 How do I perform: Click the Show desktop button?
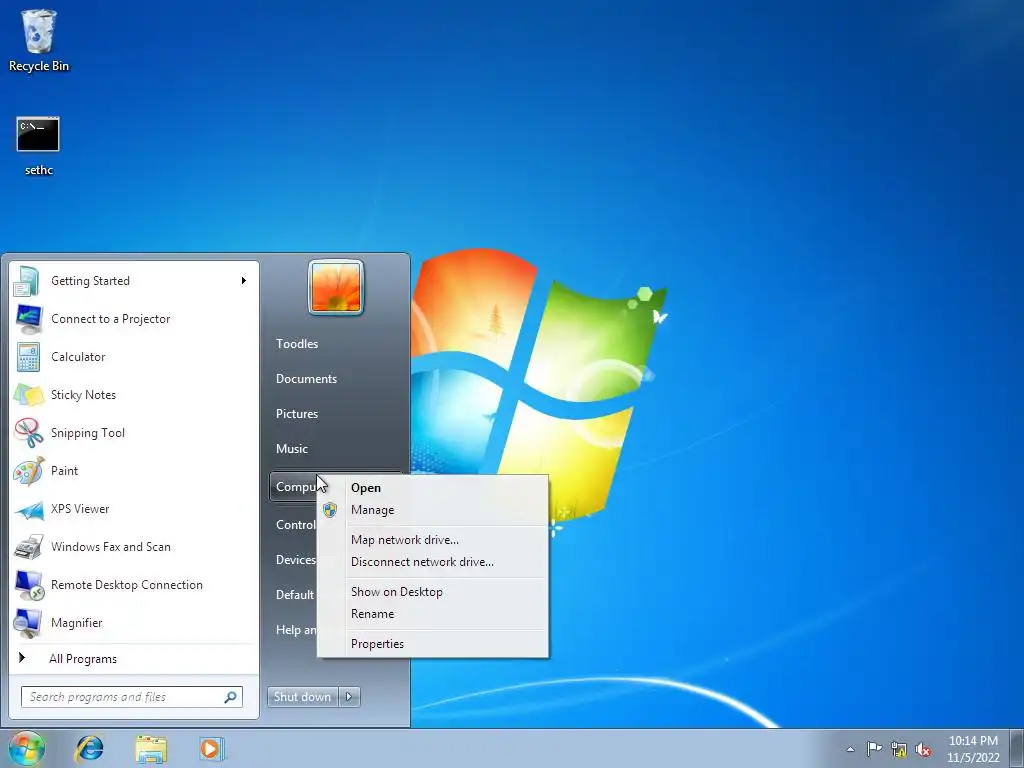(1018, 749)
